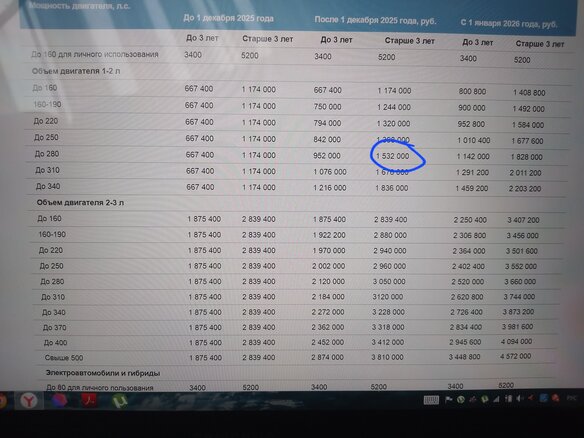Select the value 952 000

pos(327,155)
